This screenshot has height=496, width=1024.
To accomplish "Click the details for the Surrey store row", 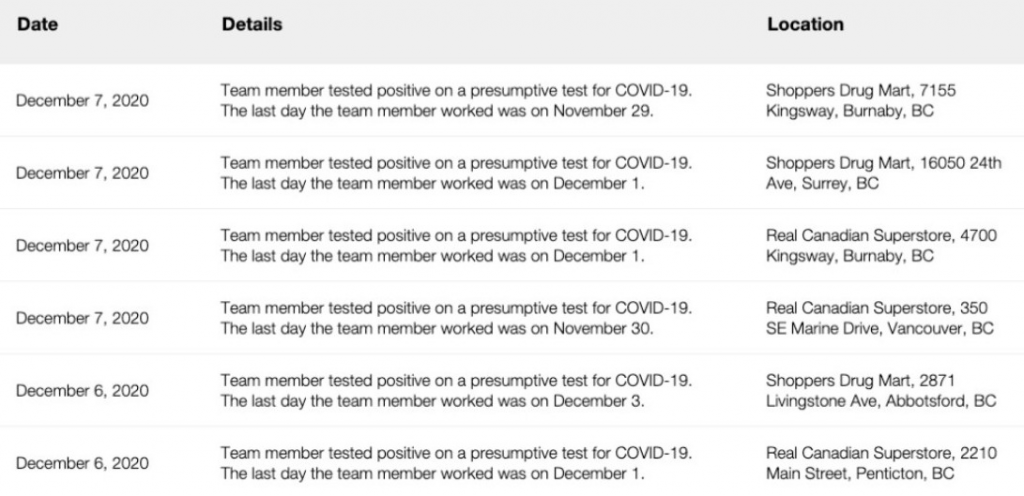I will point(456,173).
